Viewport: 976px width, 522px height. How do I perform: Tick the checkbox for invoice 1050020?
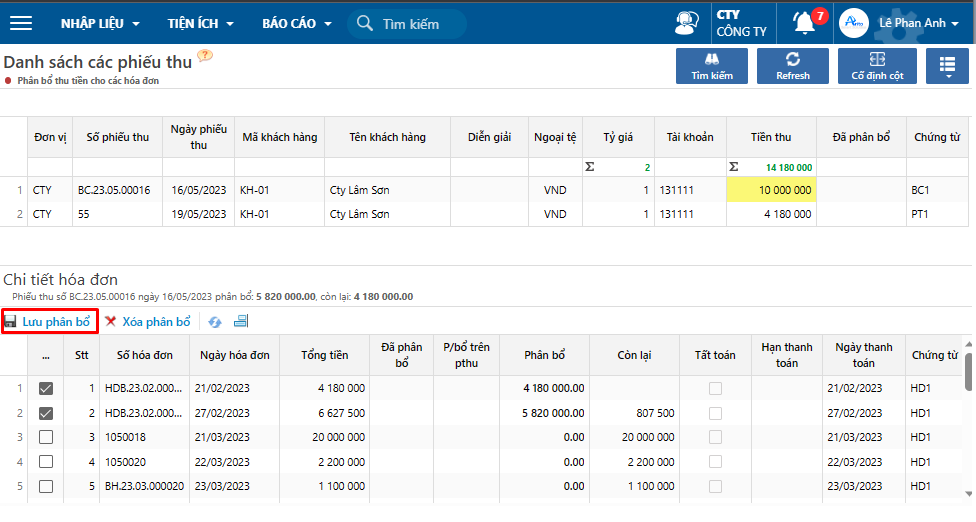(x=46, y=462)
